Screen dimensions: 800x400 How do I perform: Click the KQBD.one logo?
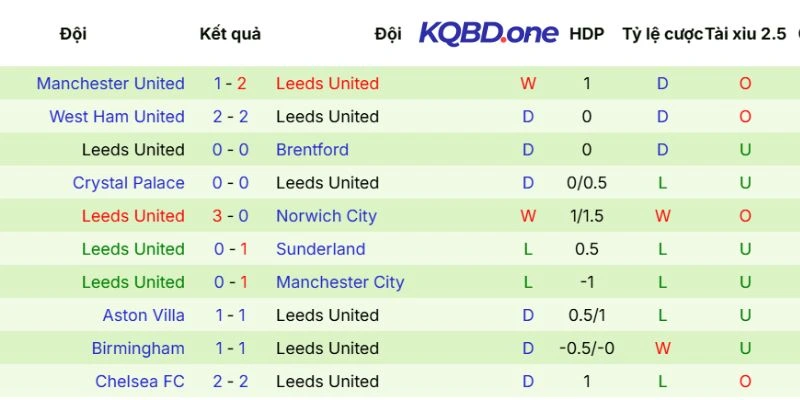tap(488, 33)
